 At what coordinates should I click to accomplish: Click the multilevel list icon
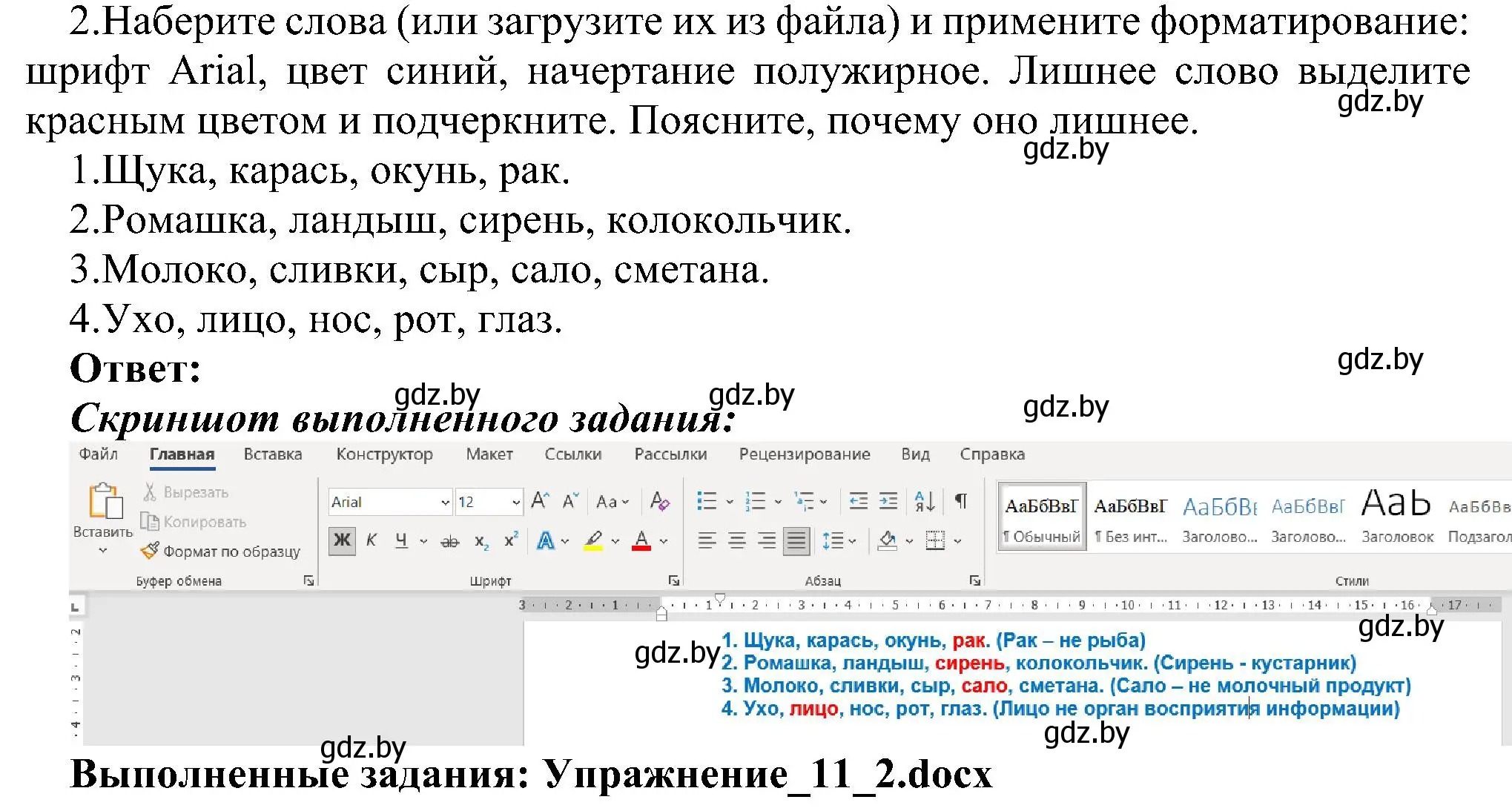point(804,502)
